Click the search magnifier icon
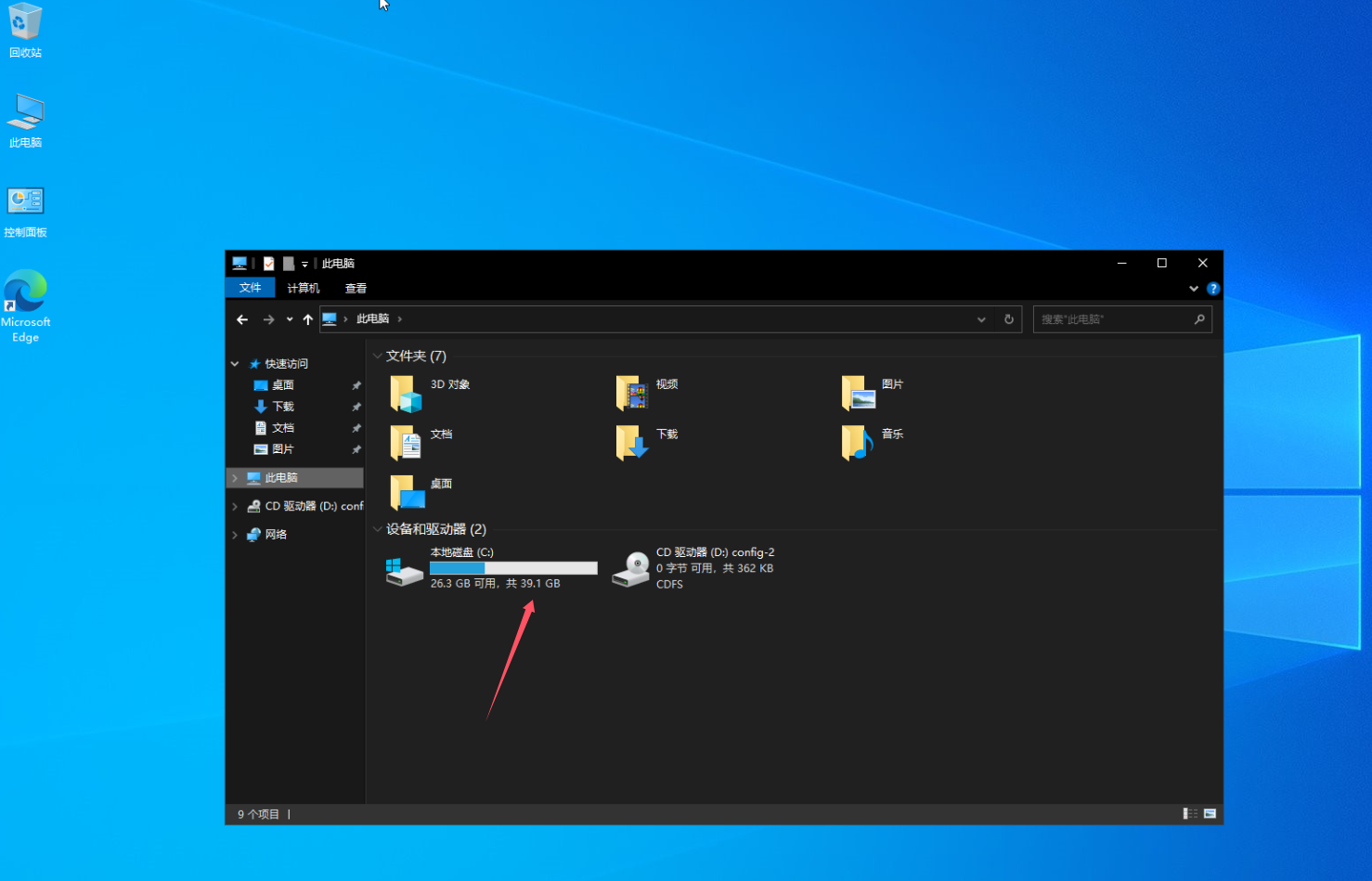The image size is (1372, 881). tap(1199, 319)
